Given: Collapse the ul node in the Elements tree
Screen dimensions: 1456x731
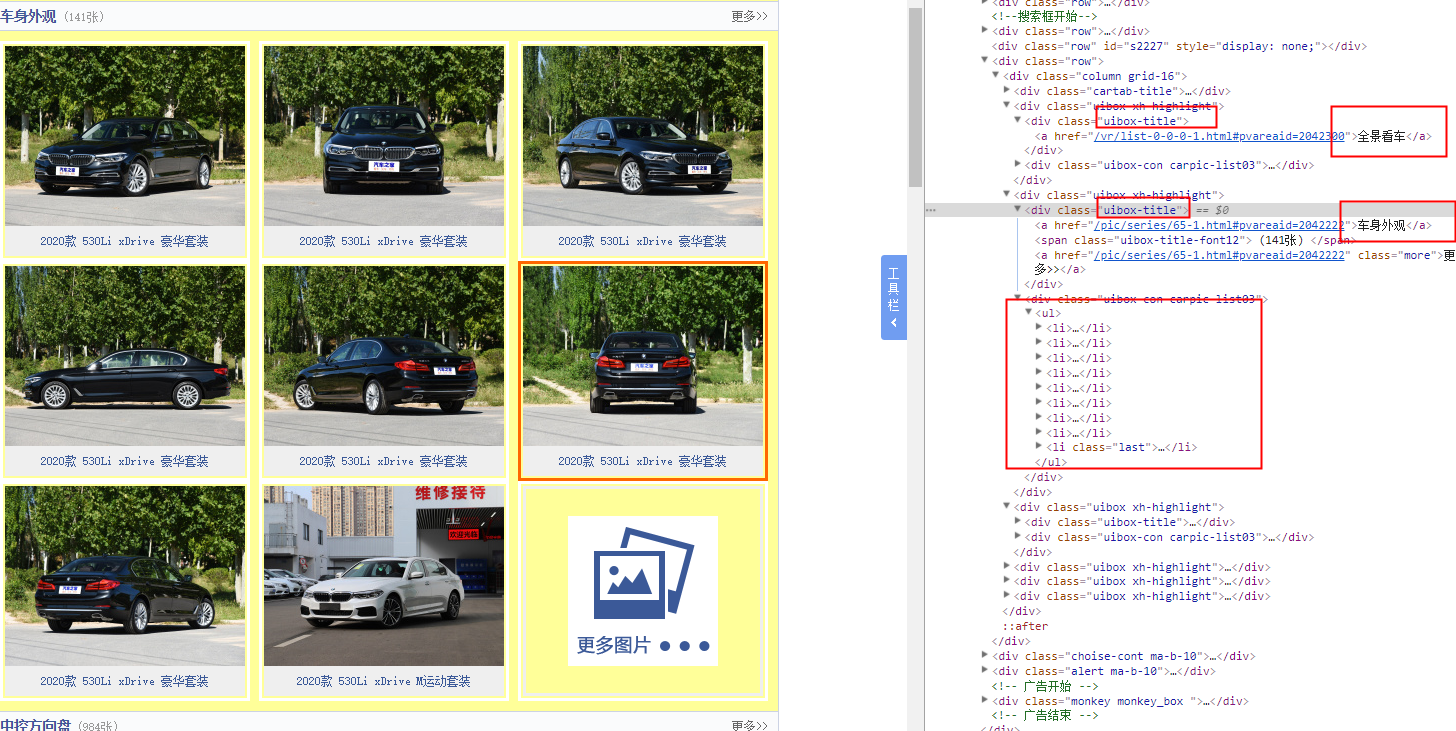Looking at the screenshot, I should point(1029,313).
